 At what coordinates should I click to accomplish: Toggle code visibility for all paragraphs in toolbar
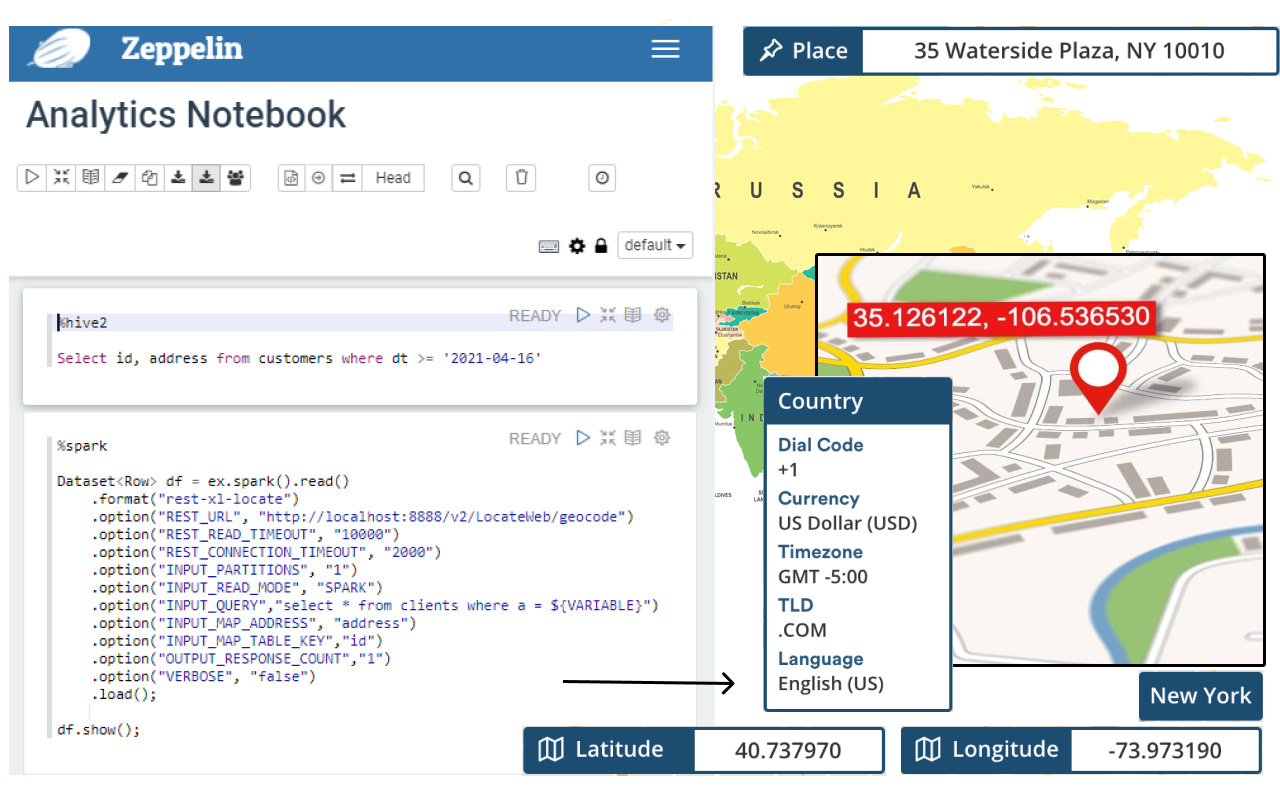coord(62,178)
